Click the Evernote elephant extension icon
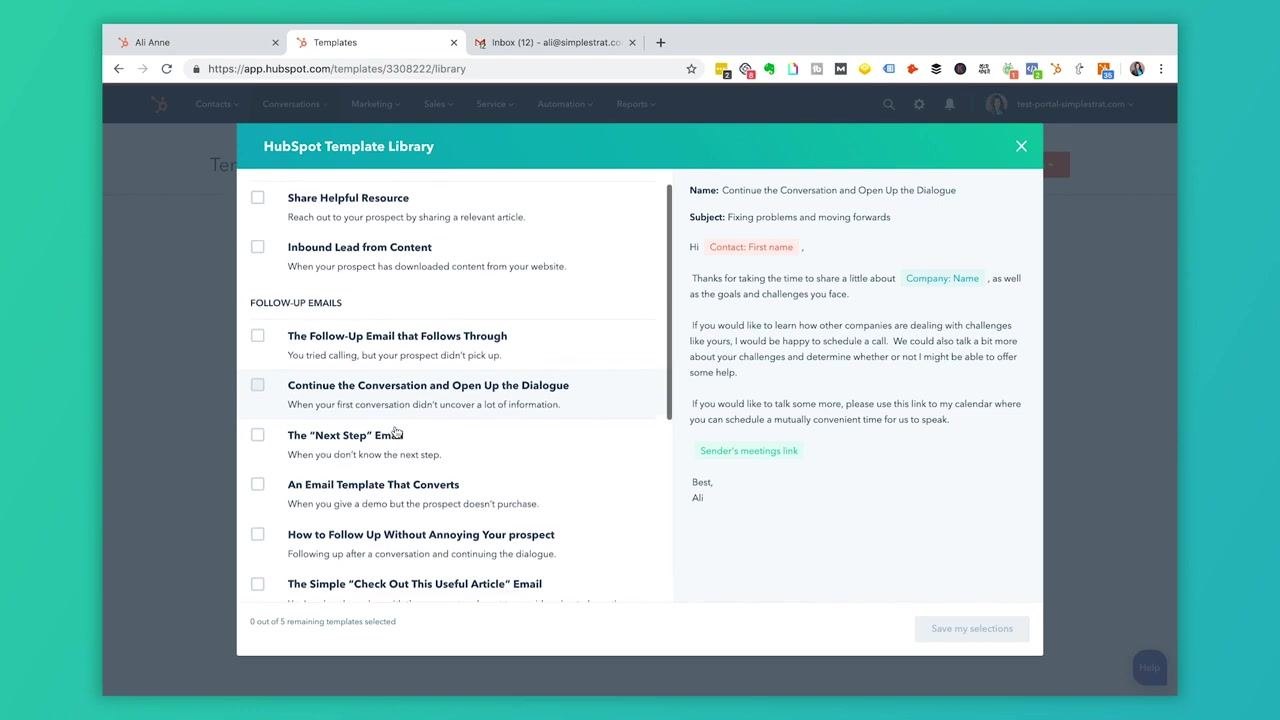This screenshot has width=1280, height=720. pyautogui.click(x=769, y=69)
